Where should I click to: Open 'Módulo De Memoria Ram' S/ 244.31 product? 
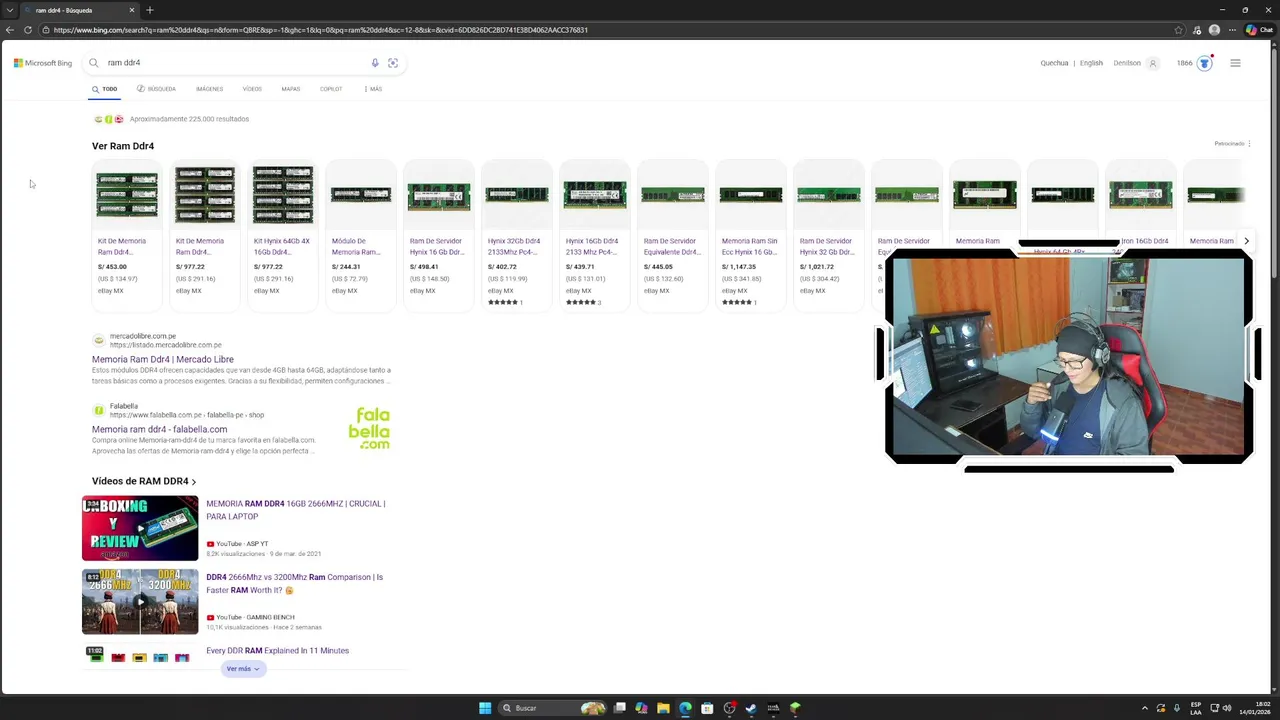(361, 235)
